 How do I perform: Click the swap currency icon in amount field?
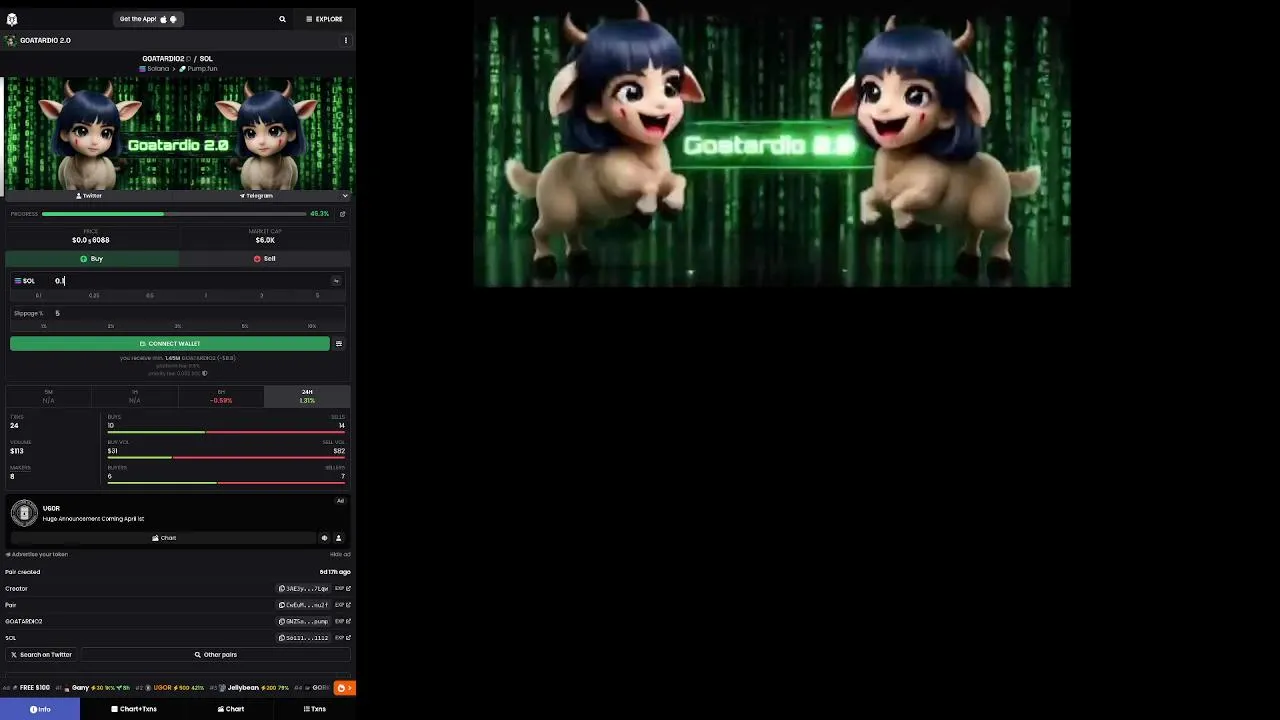(x=336, y=281)
